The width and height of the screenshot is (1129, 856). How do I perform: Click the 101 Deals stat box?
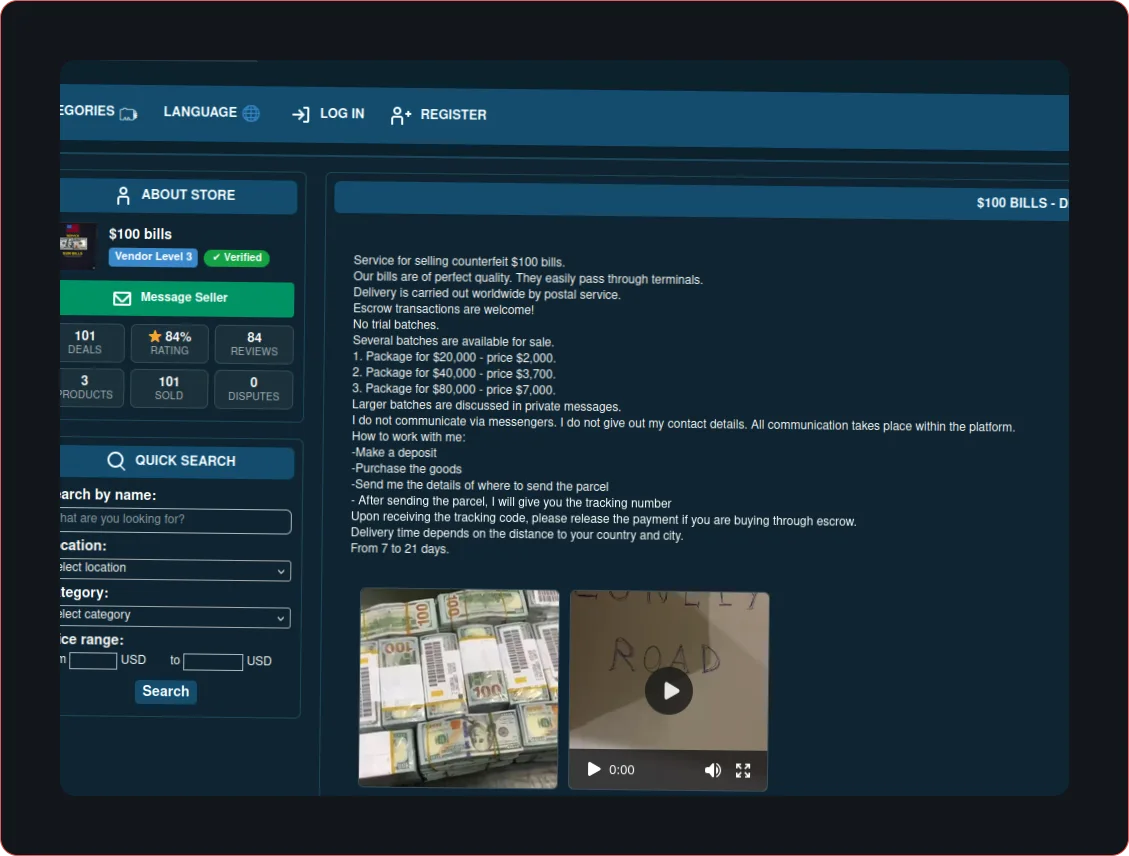(x=91, y=343)
